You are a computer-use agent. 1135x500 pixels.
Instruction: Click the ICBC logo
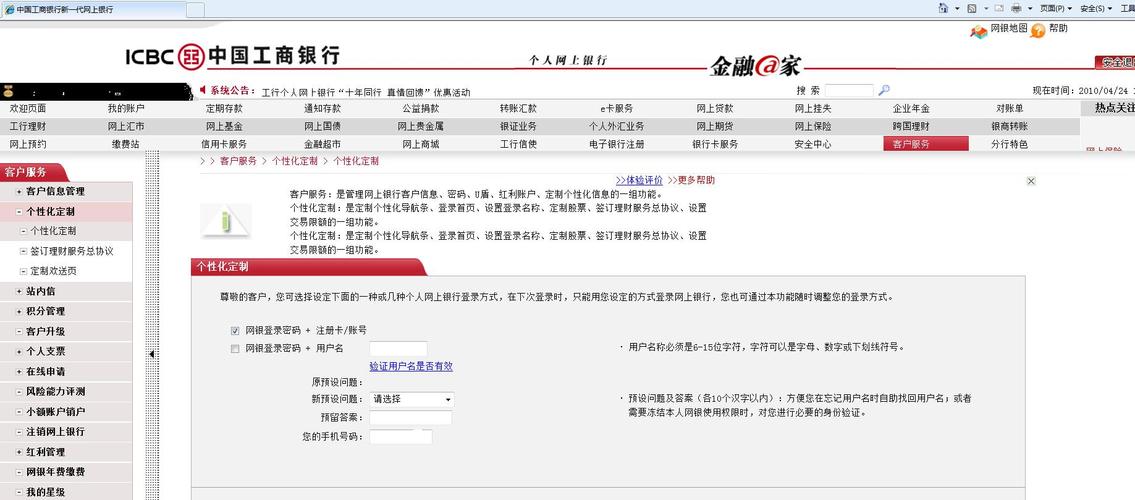232,55
